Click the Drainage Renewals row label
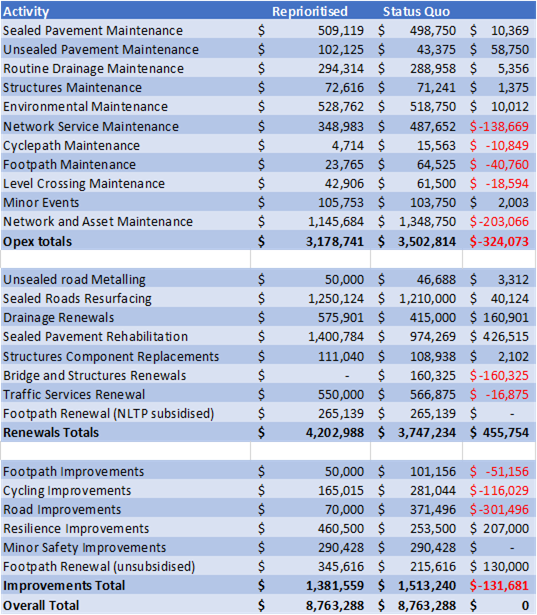The image size is (537, 615). click(x=59, y=318)
